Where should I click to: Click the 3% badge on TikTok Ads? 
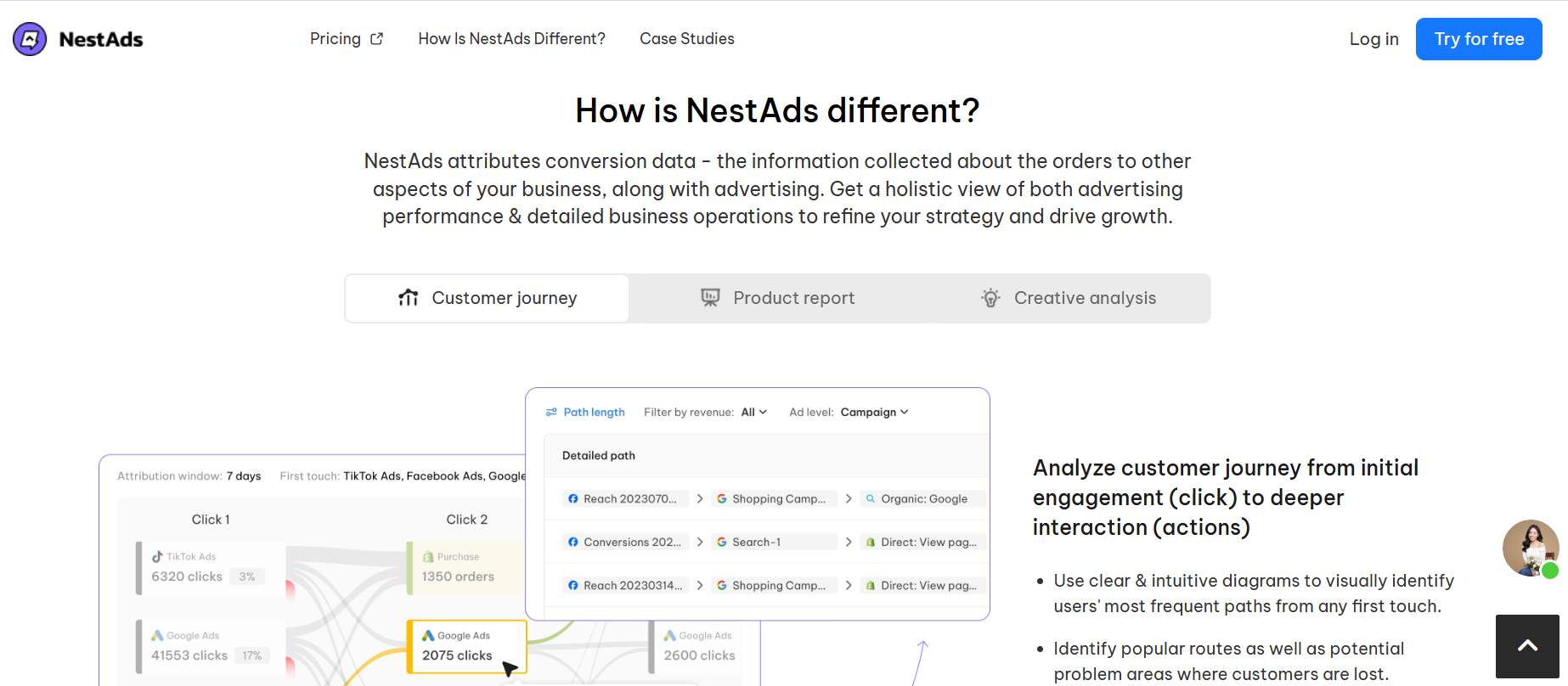point(247,576)
